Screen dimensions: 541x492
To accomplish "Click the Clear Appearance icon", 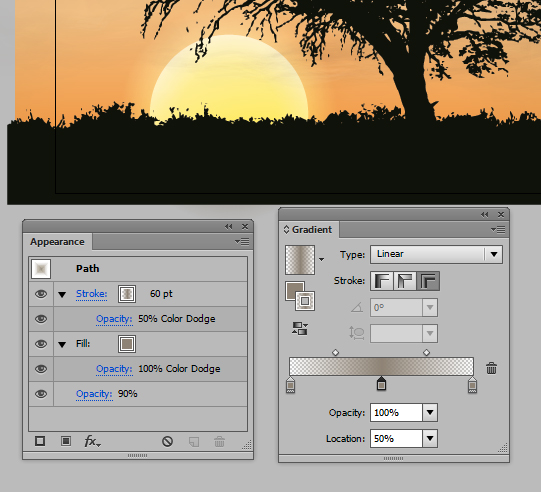I will (x=167, y=441).
